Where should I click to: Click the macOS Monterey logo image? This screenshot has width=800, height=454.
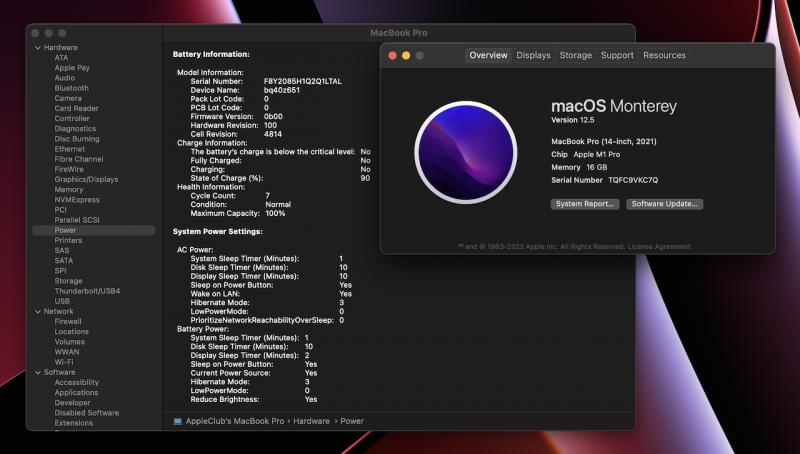pyautogui.click(x=466, y=152)
